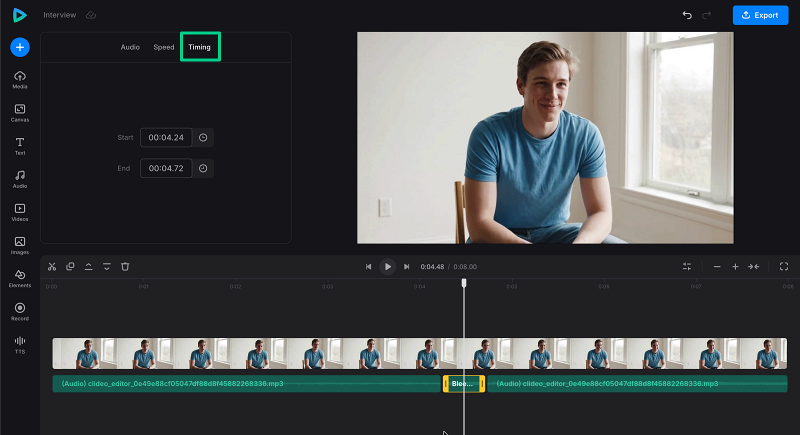
Task: Open the Record tool
Action: [x=20, y=311]
